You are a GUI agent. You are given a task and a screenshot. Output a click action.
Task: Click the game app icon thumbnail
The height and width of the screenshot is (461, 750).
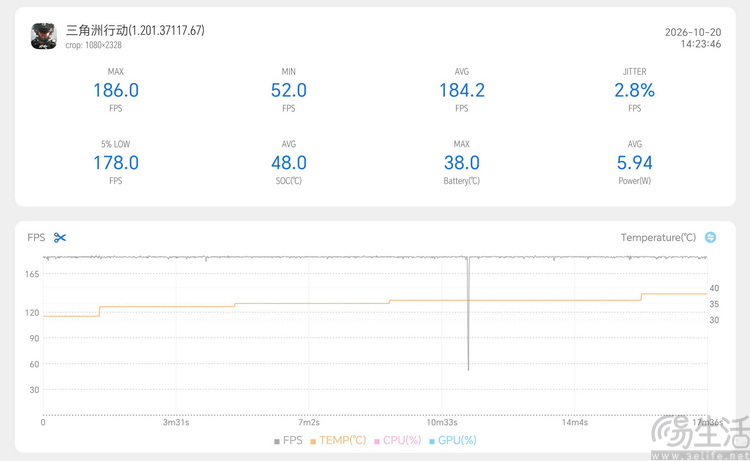44,36
